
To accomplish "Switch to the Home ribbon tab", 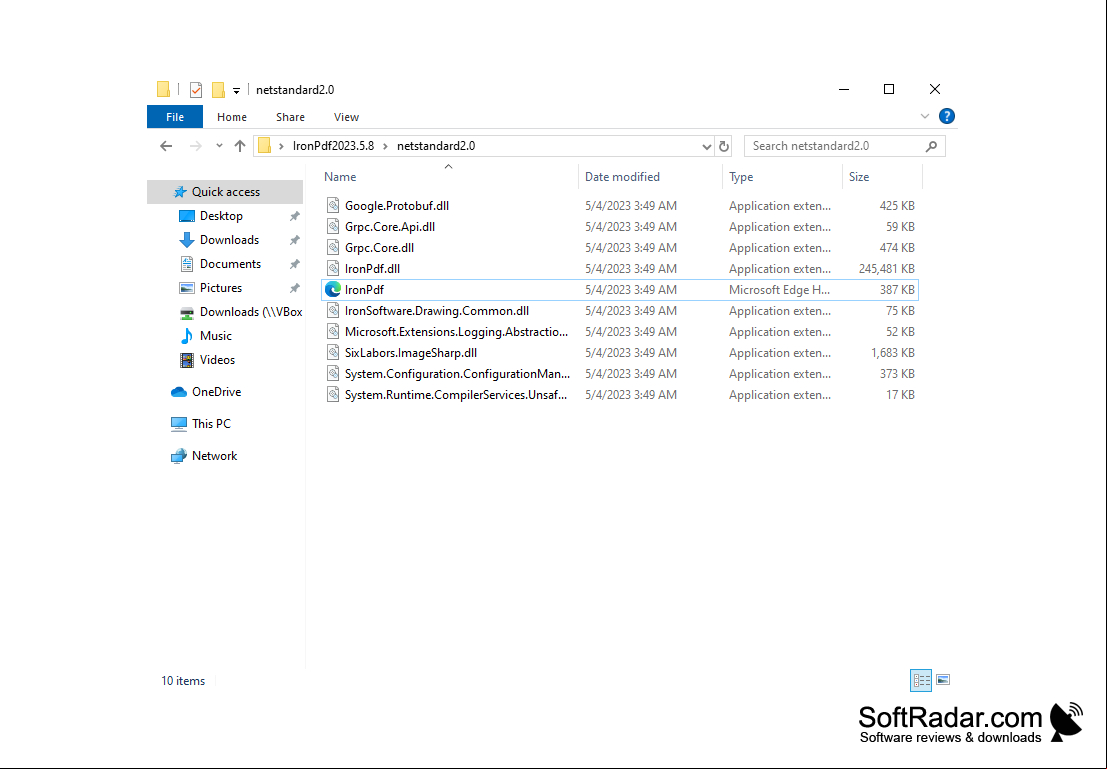I will point(232,117).
